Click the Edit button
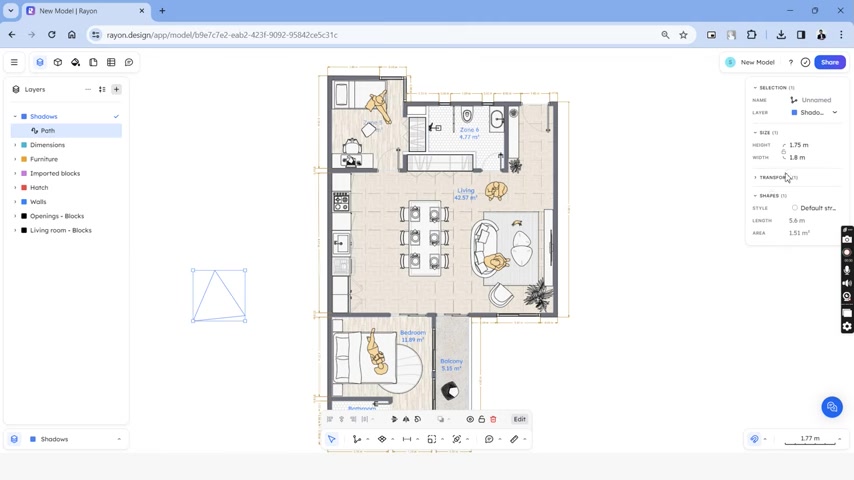 [x=520, y=420]
